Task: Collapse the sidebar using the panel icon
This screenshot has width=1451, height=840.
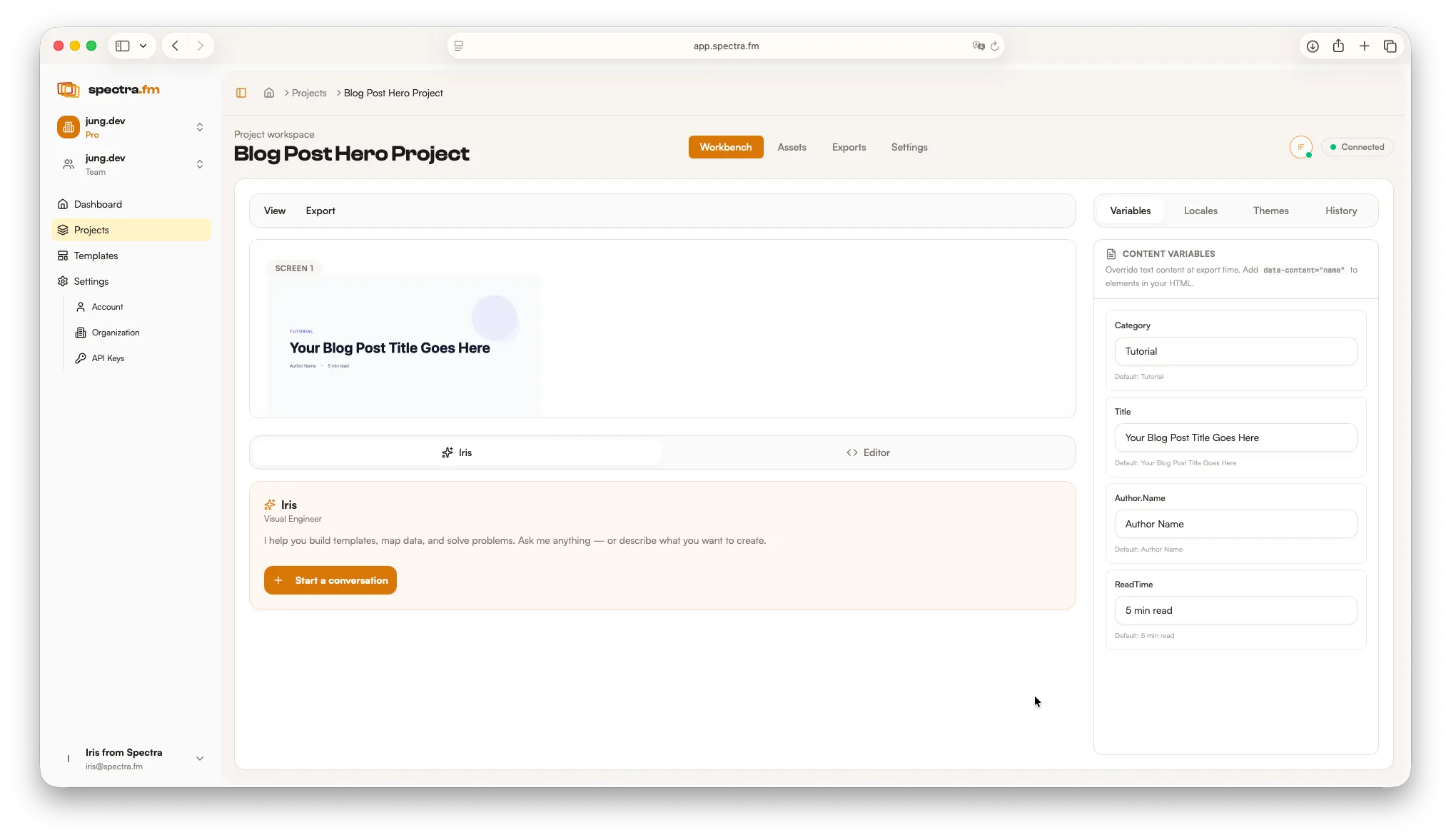Action: click(x=241, y=93)
